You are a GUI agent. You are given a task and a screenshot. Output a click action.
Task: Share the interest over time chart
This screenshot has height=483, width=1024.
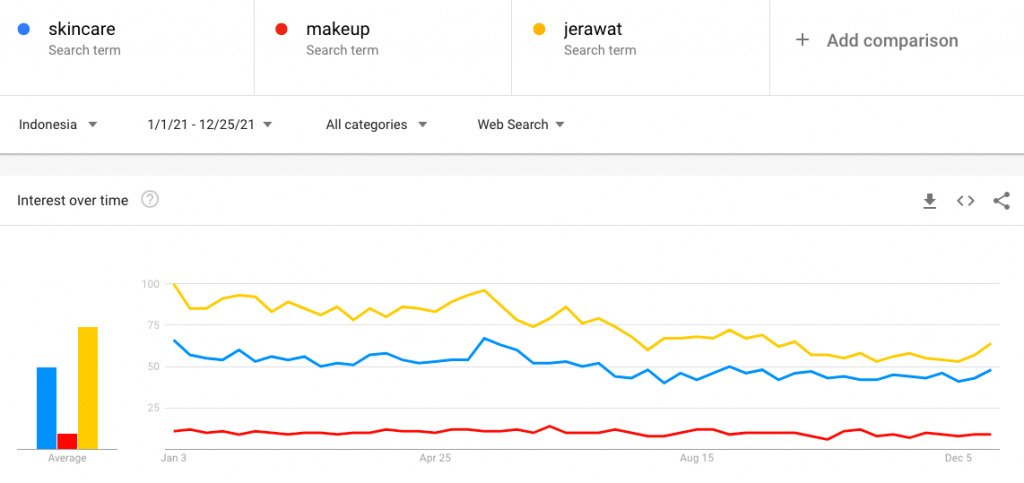pos(1001,201)
